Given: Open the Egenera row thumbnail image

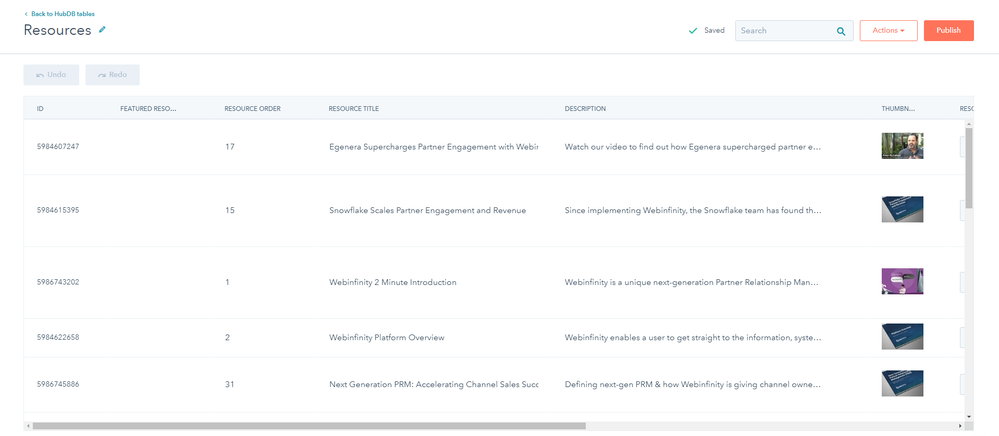Looking at the screenshot, I should tap(902, 146).
